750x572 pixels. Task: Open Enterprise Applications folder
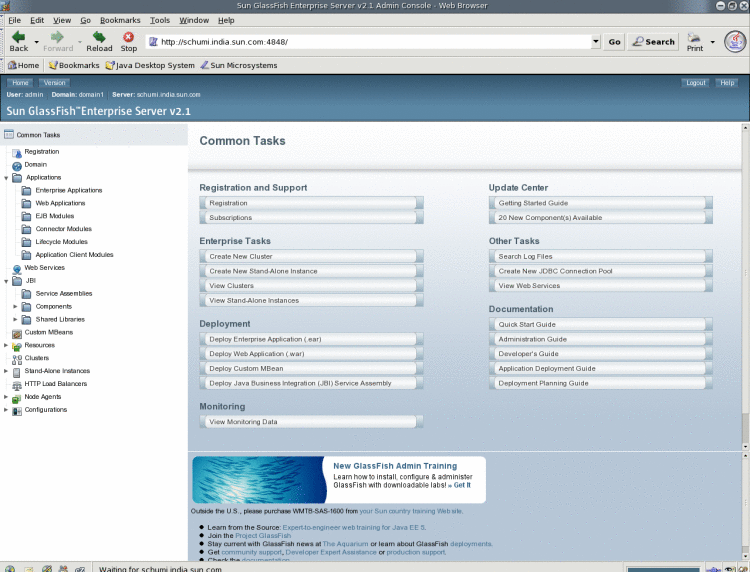pyautogui.click(x=68, y=190)
